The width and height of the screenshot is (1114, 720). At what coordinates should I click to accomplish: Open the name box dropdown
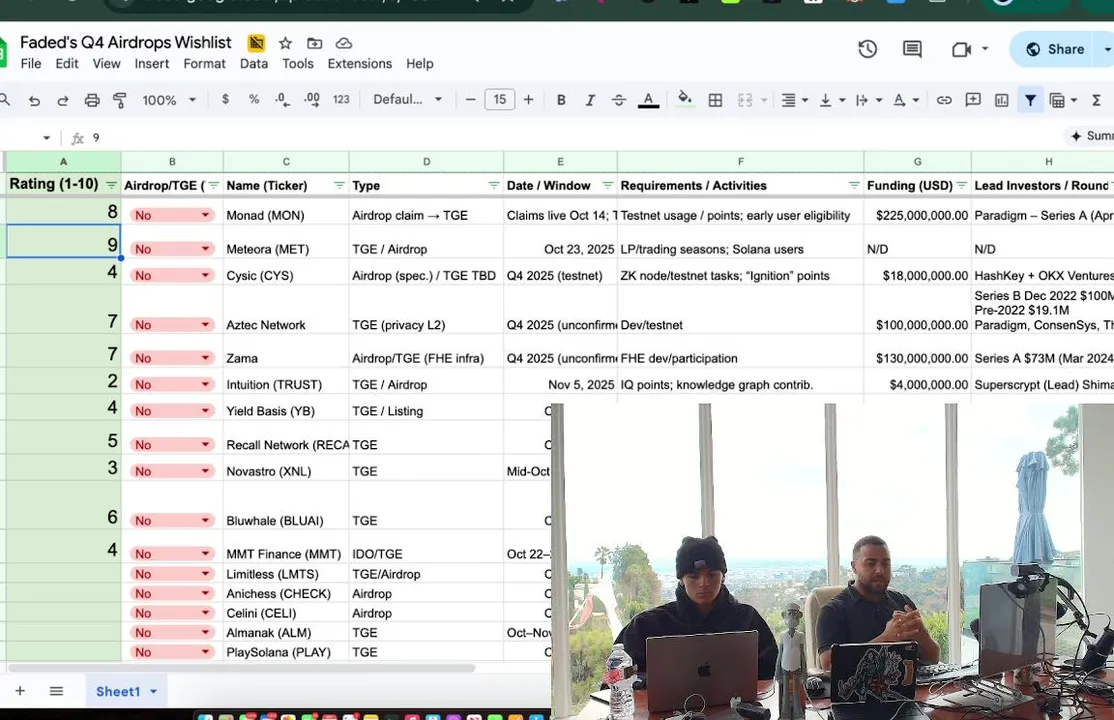46,138
